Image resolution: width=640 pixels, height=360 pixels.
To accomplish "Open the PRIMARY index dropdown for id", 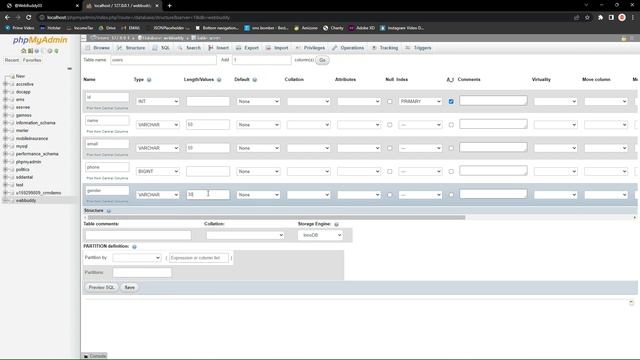I will tap(420, 101).
